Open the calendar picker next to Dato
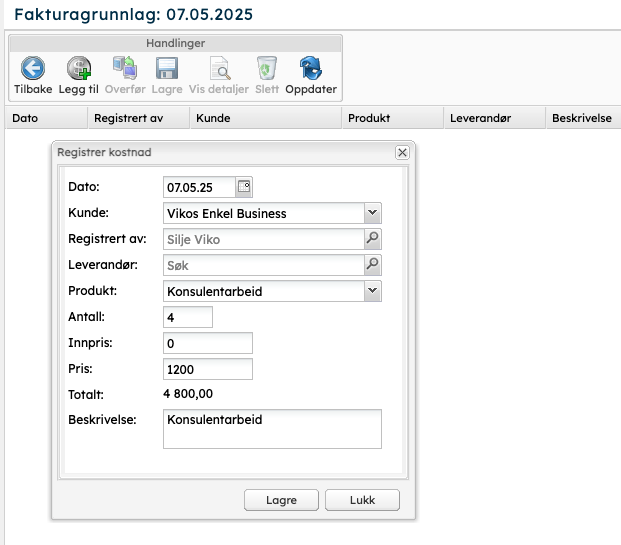 tap(243, 186)
